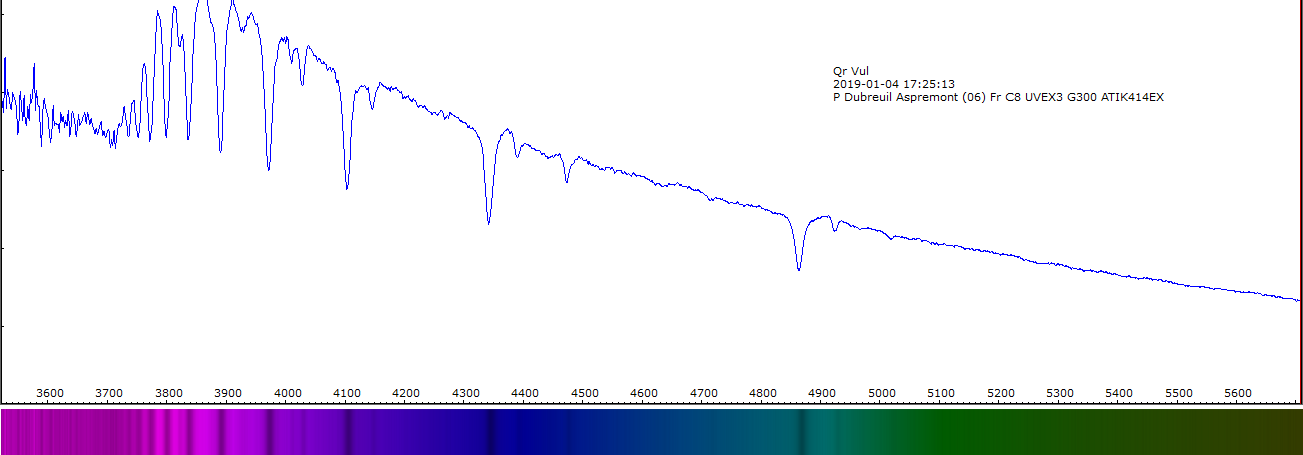The image size is (1303, 455).
Task: Click the 2019-01-04 17:25:13 timestamp text
Action: (x=893, y=84)
